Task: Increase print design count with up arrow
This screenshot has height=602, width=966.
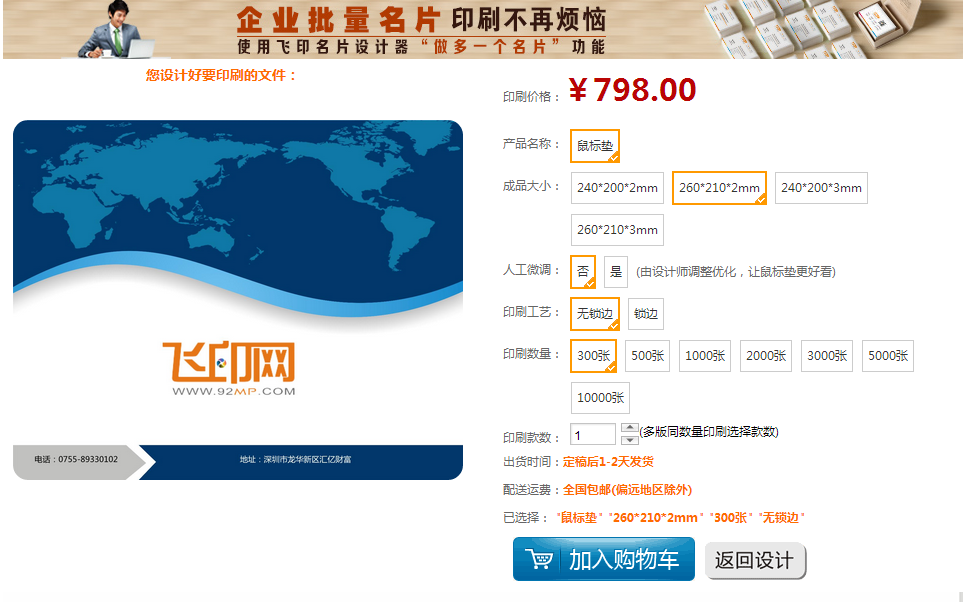Action: point(630,428)
